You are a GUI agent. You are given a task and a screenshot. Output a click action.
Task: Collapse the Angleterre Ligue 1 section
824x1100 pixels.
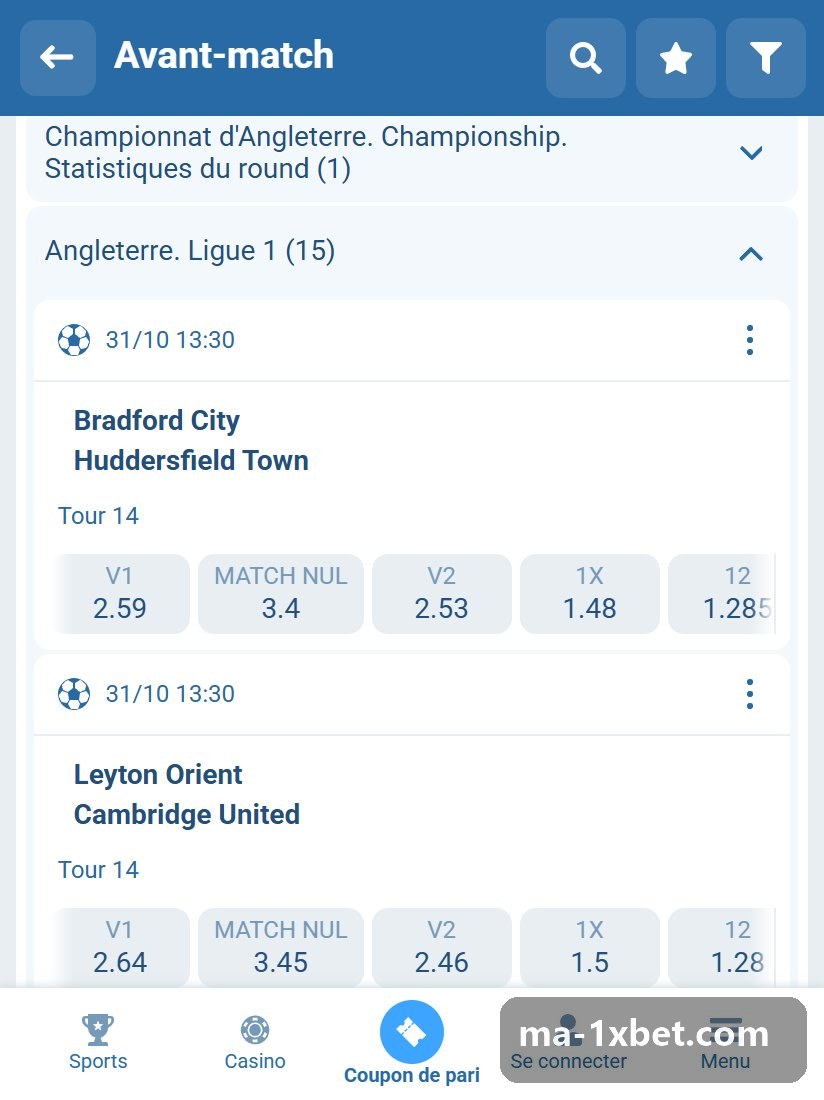point(412,252)
